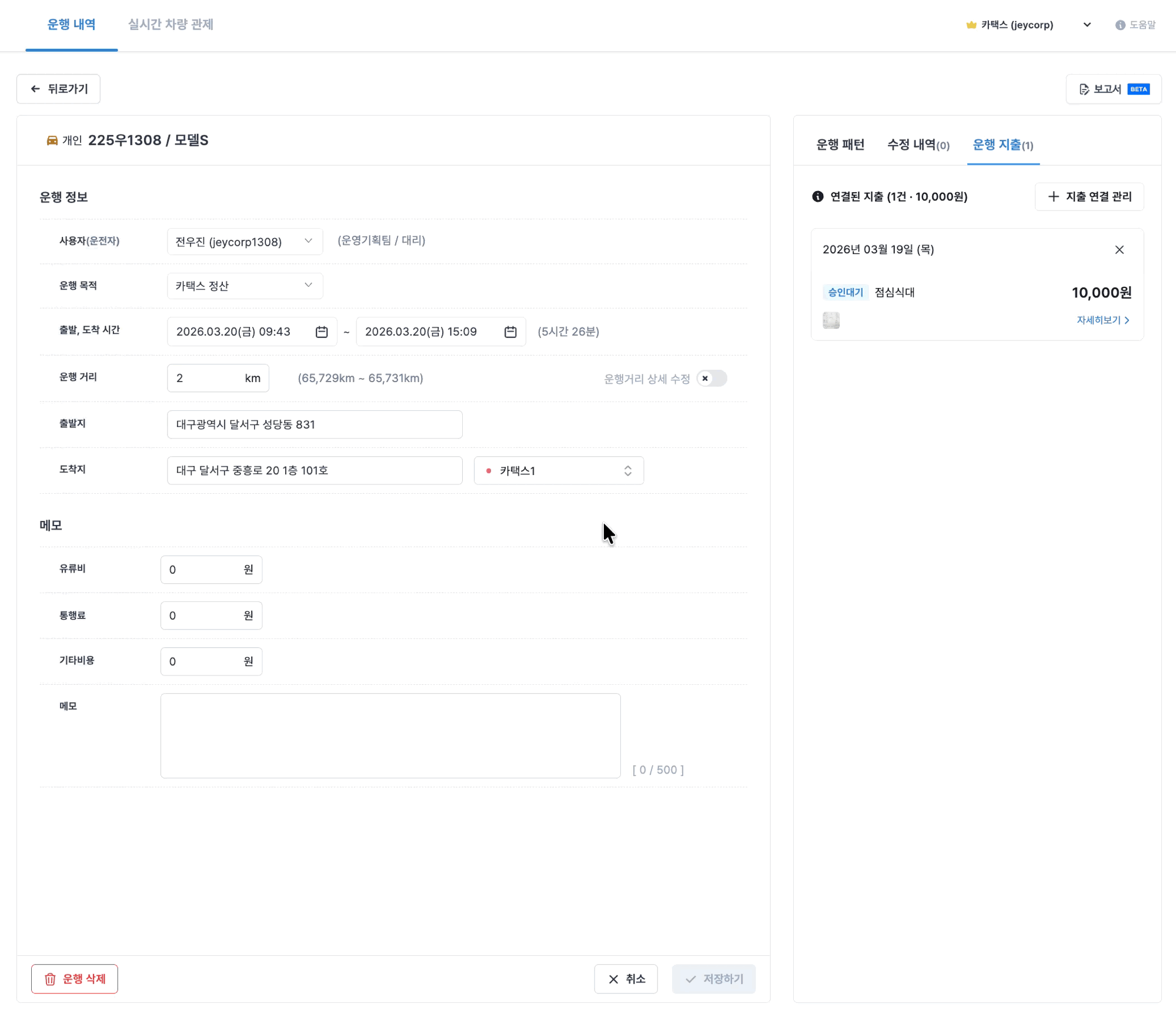Viewport: 1176px width, 1017px height.
Task: Open the 사용자(운전자) dropdown
Action: pos(245,242)
